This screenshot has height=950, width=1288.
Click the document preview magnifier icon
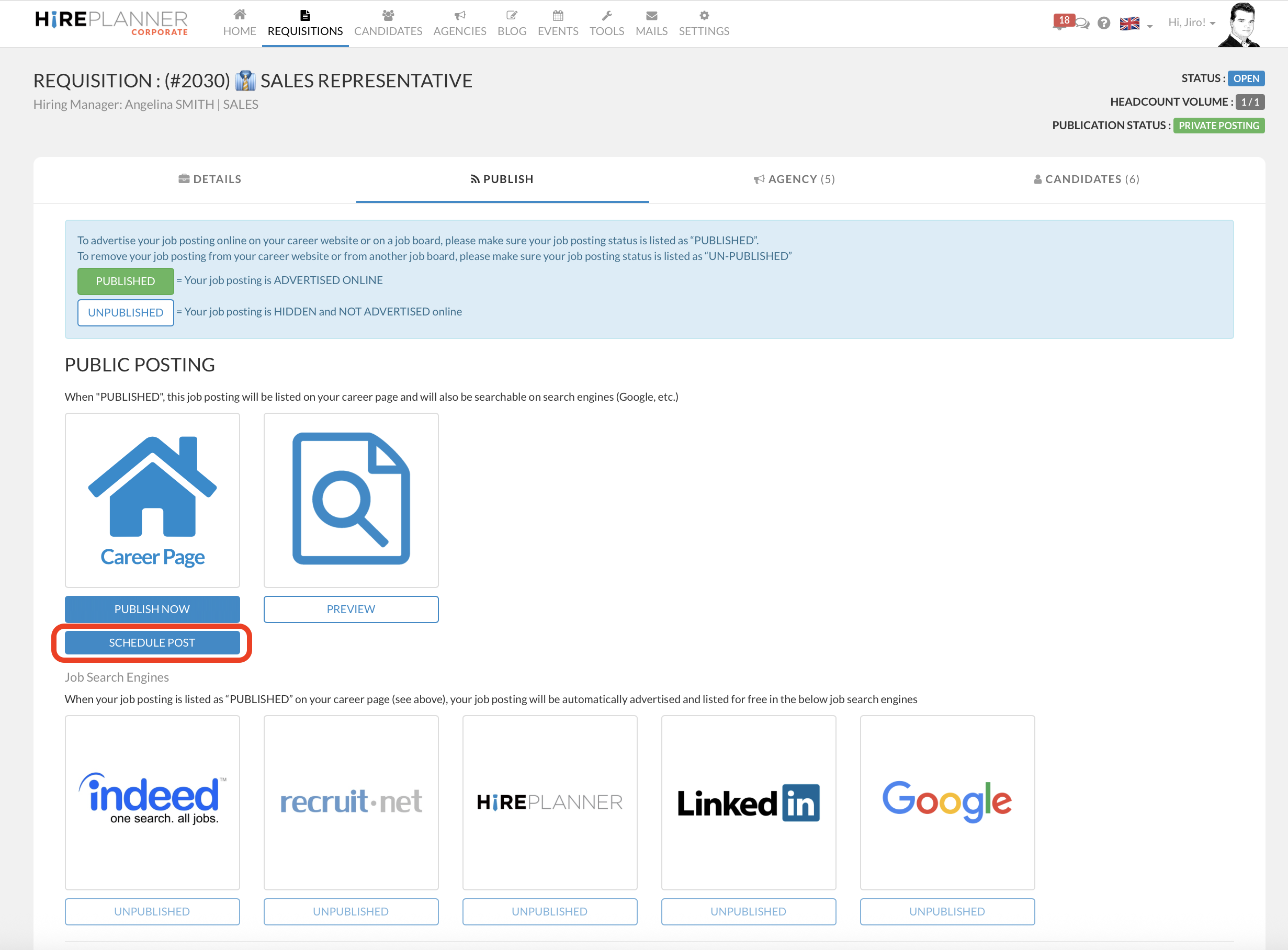point(351,500)
